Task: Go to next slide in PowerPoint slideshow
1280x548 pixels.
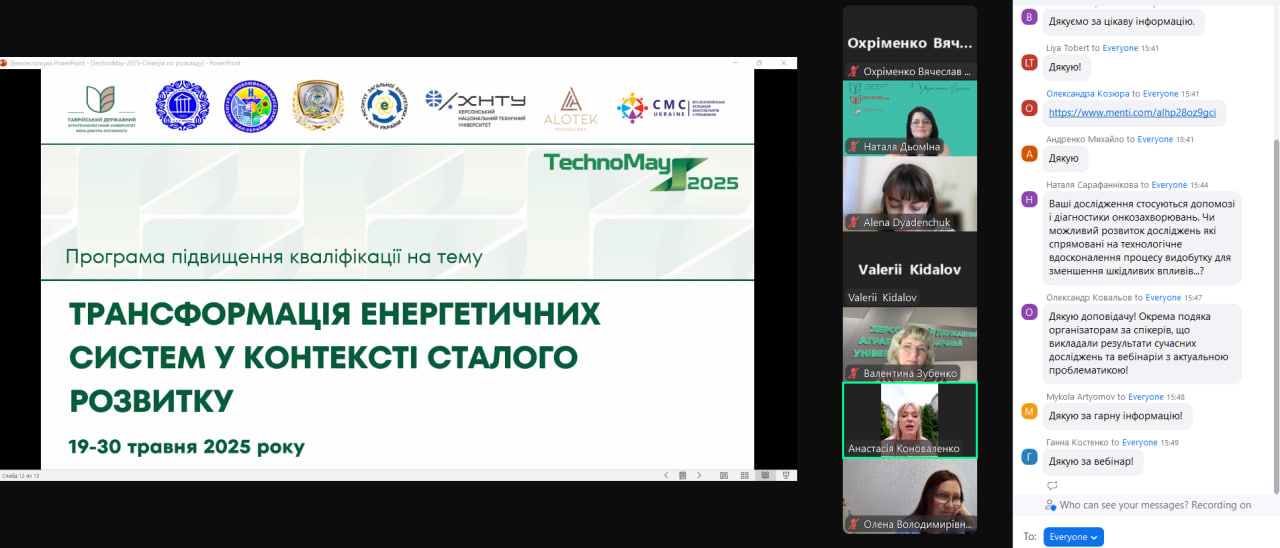Action: 699,475
